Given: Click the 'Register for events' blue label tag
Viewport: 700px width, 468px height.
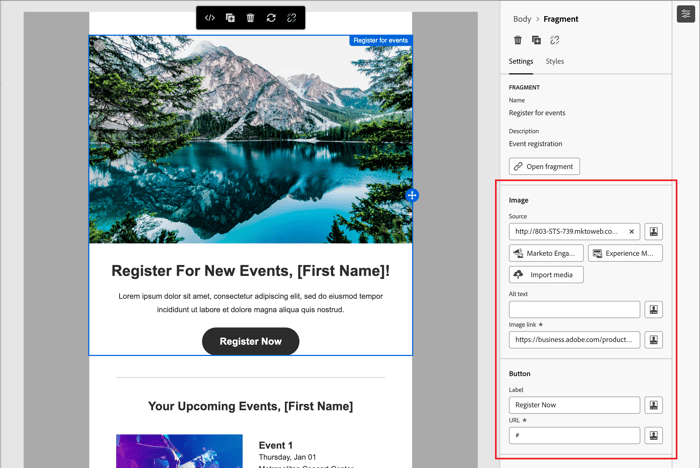Looking at the screenshot, I should (x=380, y=41).
